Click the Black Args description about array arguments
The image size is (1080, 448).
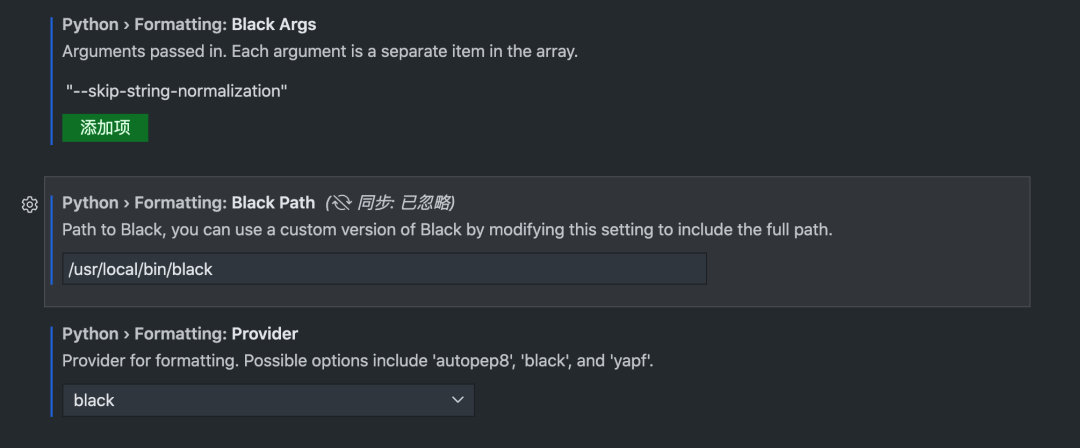coord(320,51)
